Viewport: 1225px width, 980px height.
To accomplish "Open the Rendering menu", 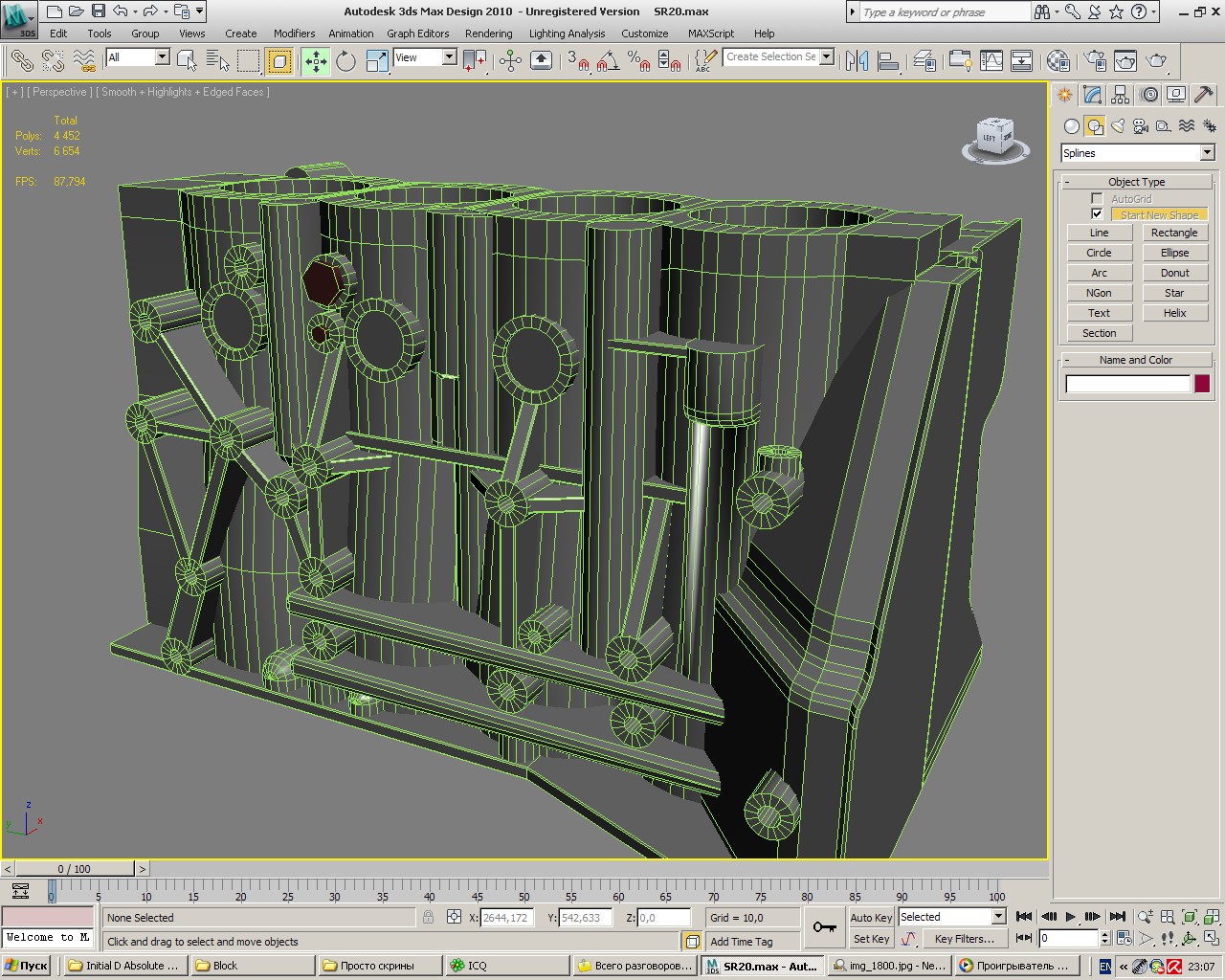I will coord(488,33).
